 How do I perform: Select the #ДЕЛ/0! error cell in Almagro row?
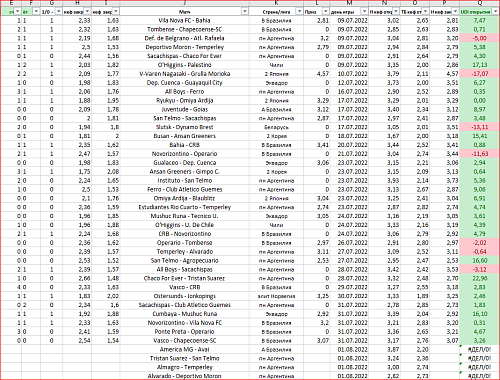click(479, 367)
